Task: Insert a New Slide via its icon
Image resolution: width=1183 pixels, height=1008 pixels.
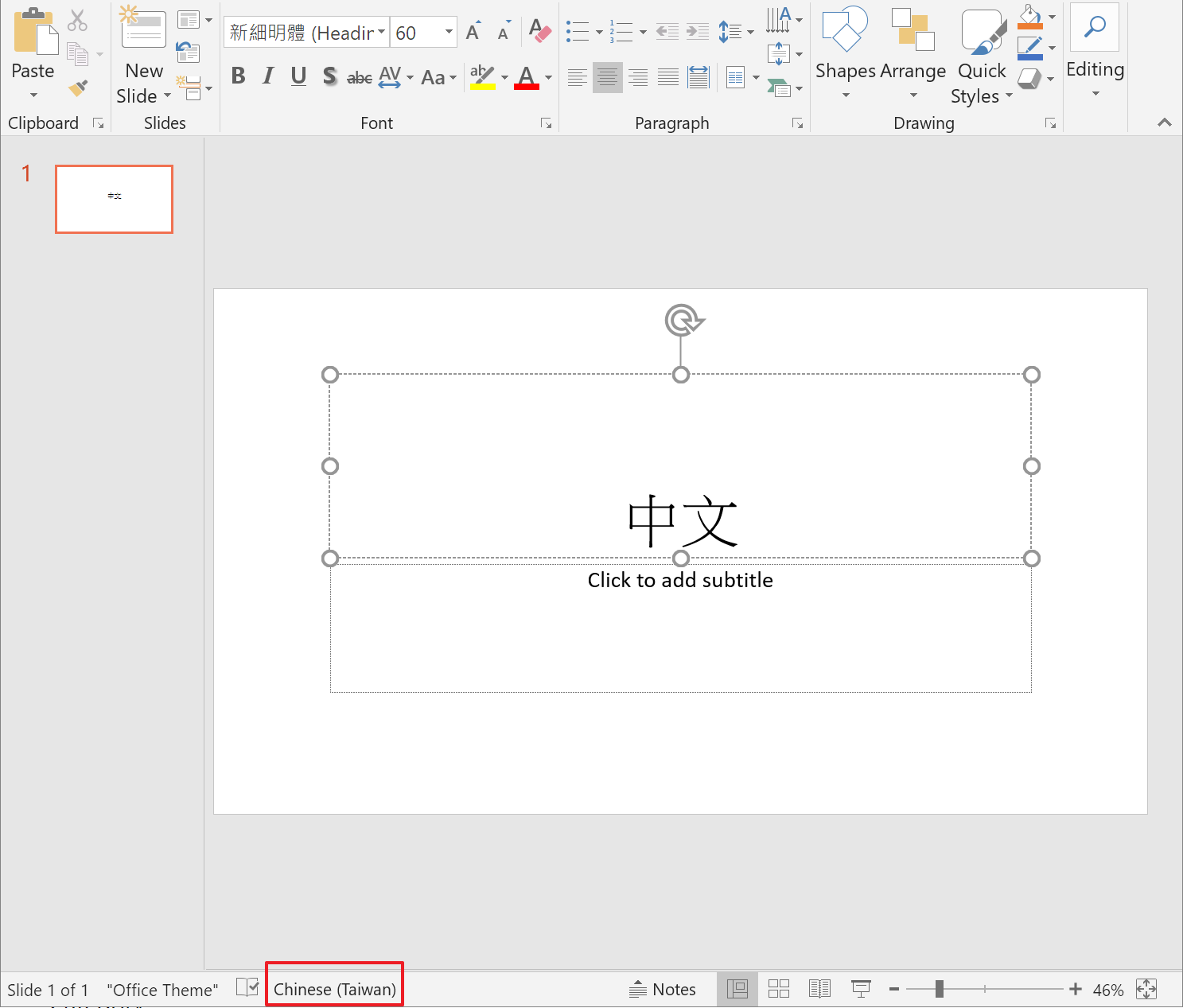Action: (143, 29)
